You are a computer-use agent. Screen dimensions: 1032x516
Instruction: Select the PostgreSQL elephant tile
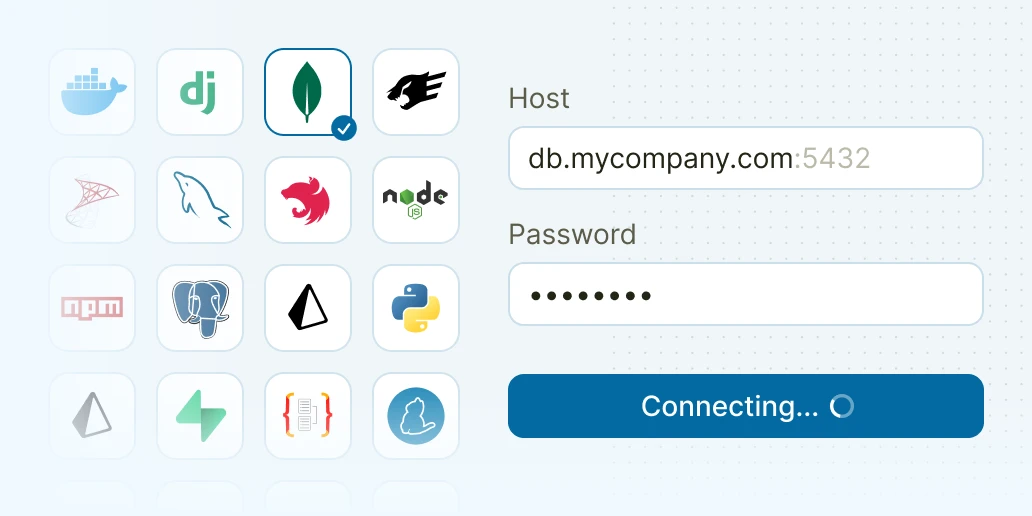pos(200,308)
